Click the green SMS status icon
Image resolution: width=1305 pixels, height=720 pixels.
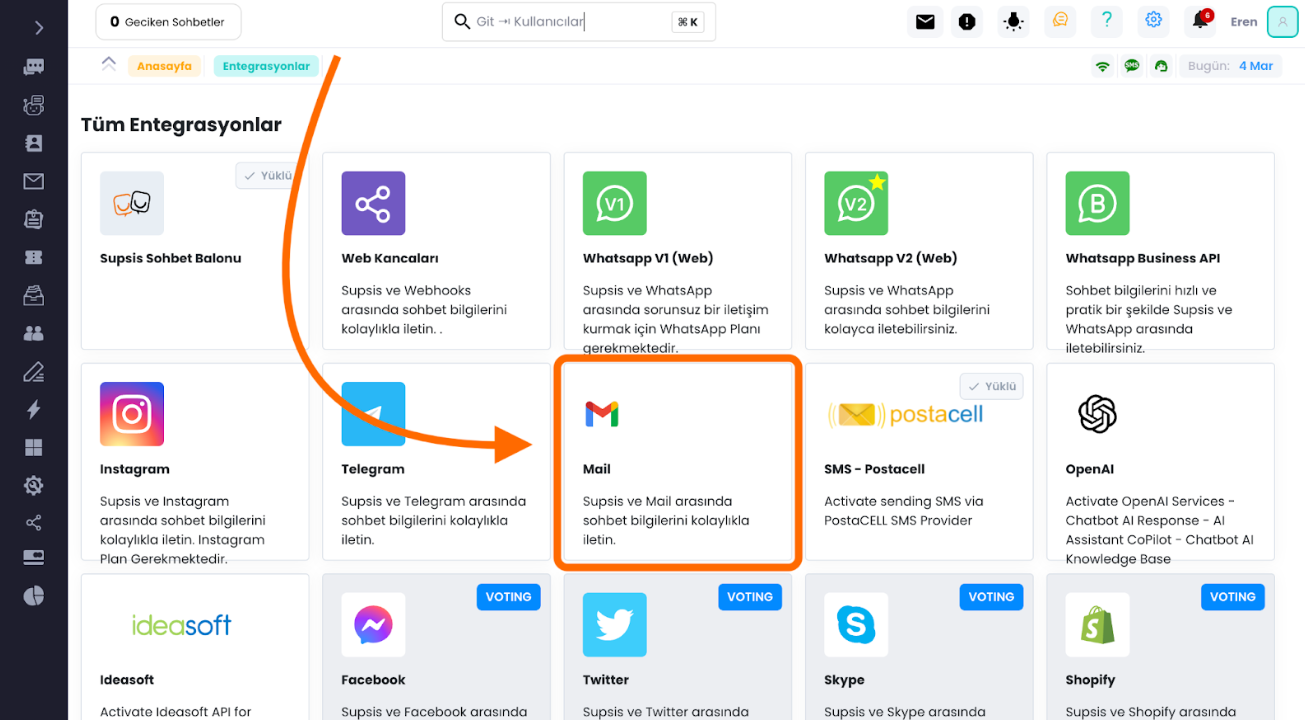pos(1132,66)
